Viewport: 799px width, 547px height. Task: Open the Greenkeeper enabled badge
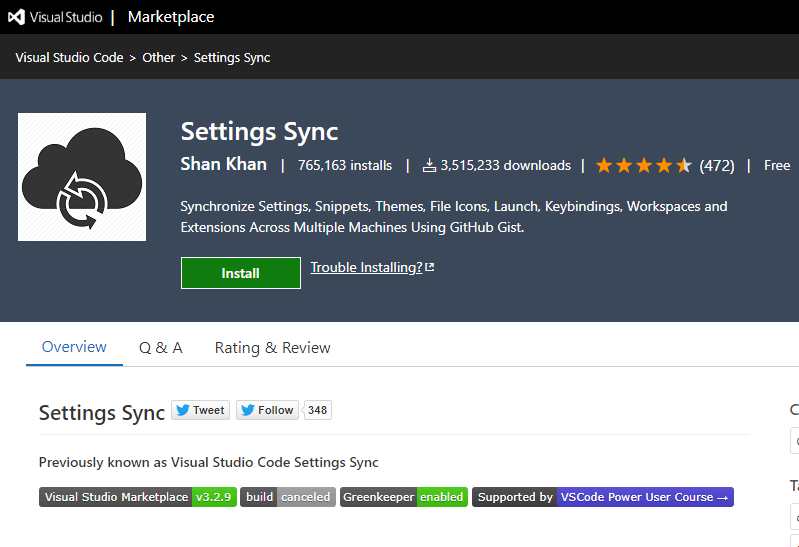(404, 497)
